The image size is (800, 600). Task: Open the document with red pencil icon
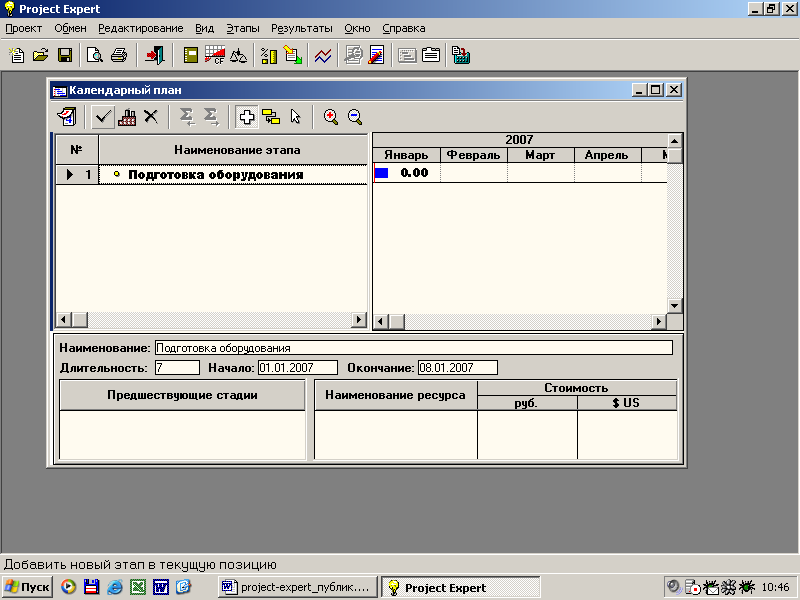point(377,55)
